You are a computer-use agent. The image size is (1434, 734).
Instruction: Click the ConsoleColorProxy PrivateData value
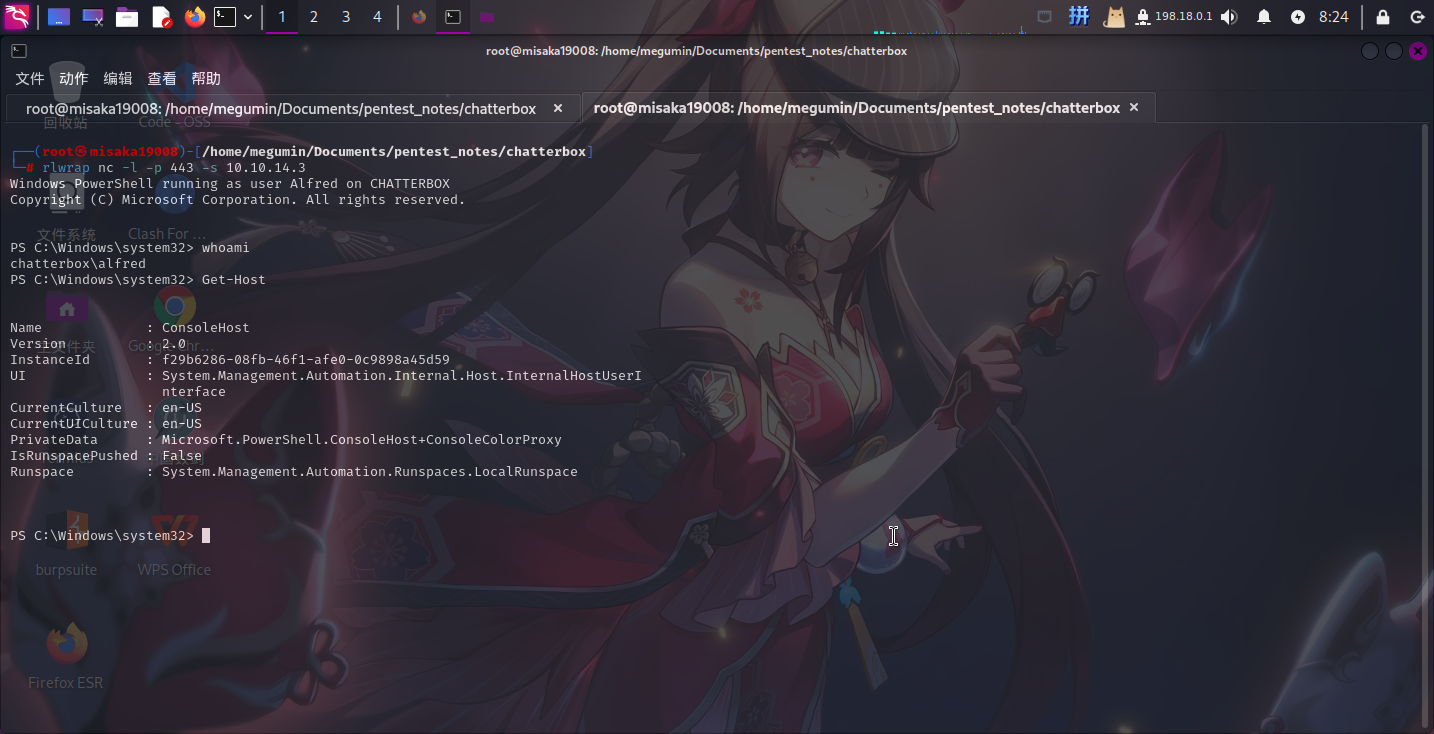[362, 440]
